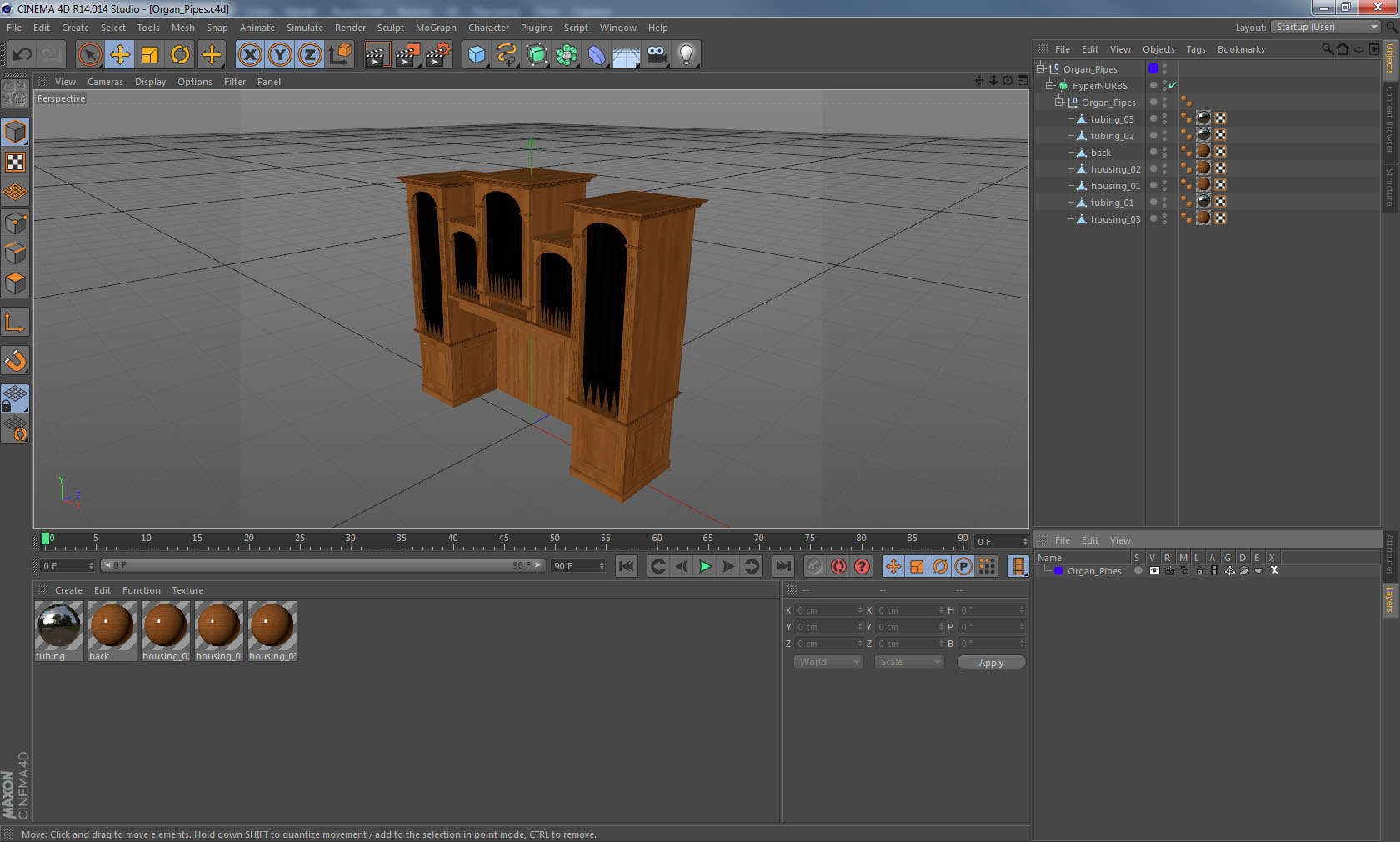
Task: Select the Live Selection tool
Action: (90, 55)
